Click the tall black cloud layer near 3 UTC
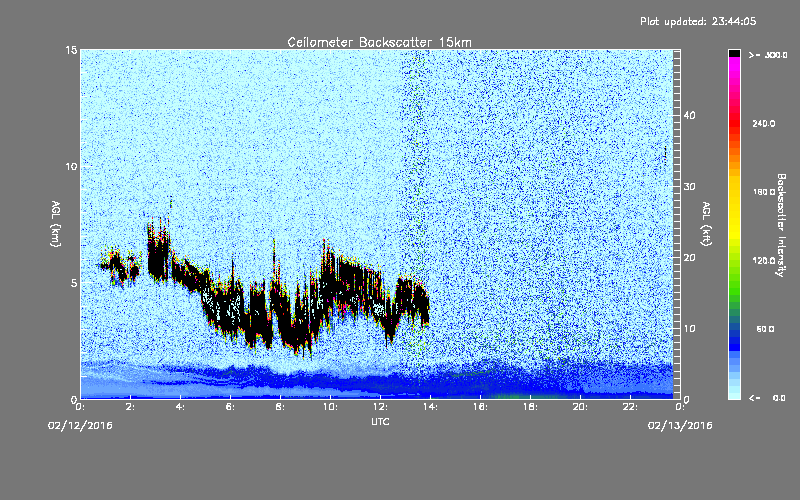Viewport: 800px width, 500px height. (158, 255)
